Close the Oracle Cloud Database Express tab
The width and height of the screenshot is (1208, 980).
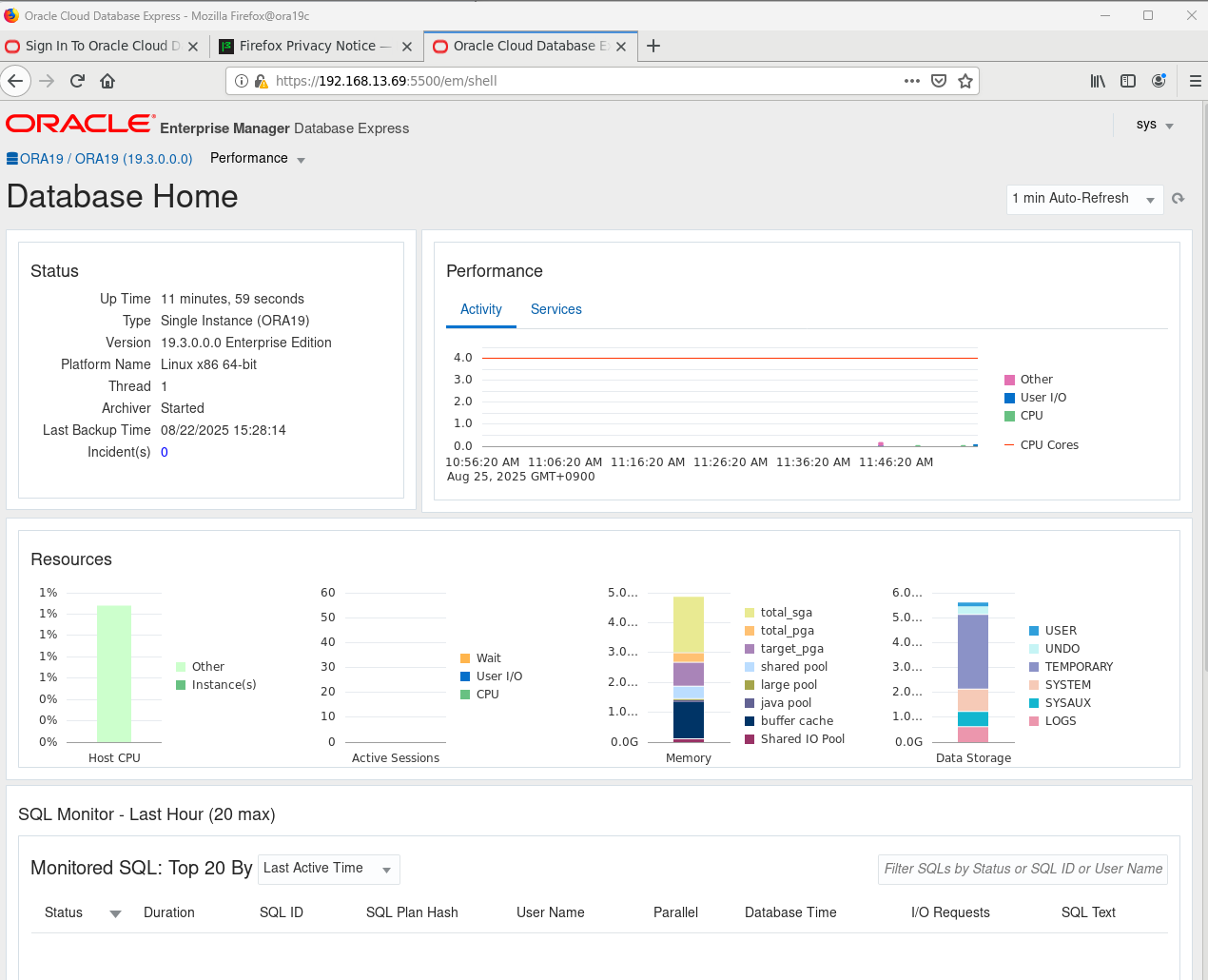[621, 46]
